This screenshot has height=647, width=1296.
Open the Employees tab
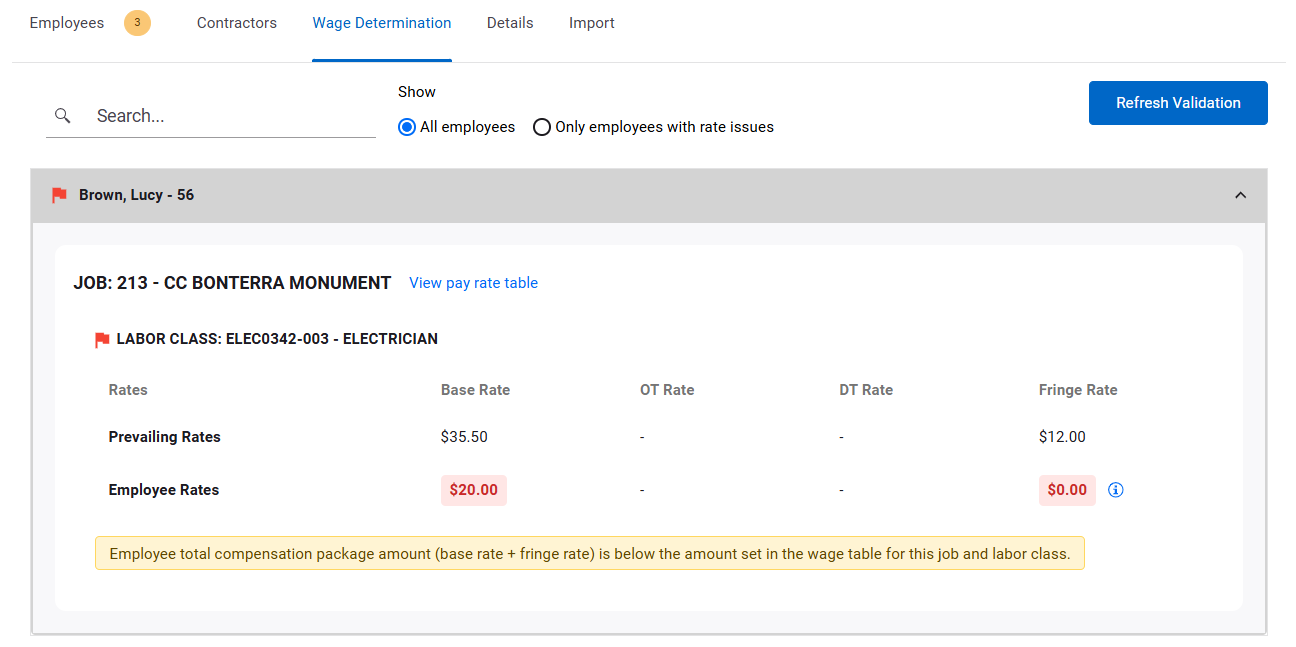(67, 22)
